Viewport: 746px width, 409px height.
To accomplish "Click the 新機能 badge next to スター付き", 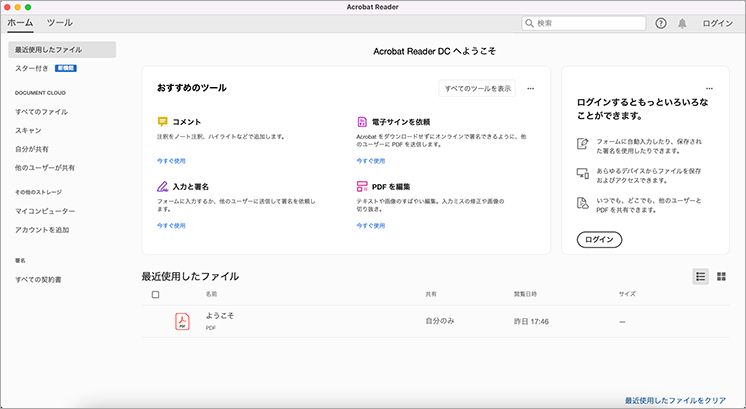I will tap(66, 68).
